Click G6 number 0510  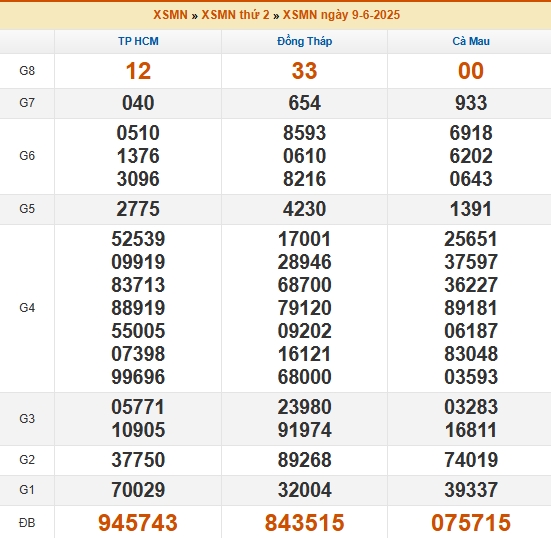tap(138, 133)
